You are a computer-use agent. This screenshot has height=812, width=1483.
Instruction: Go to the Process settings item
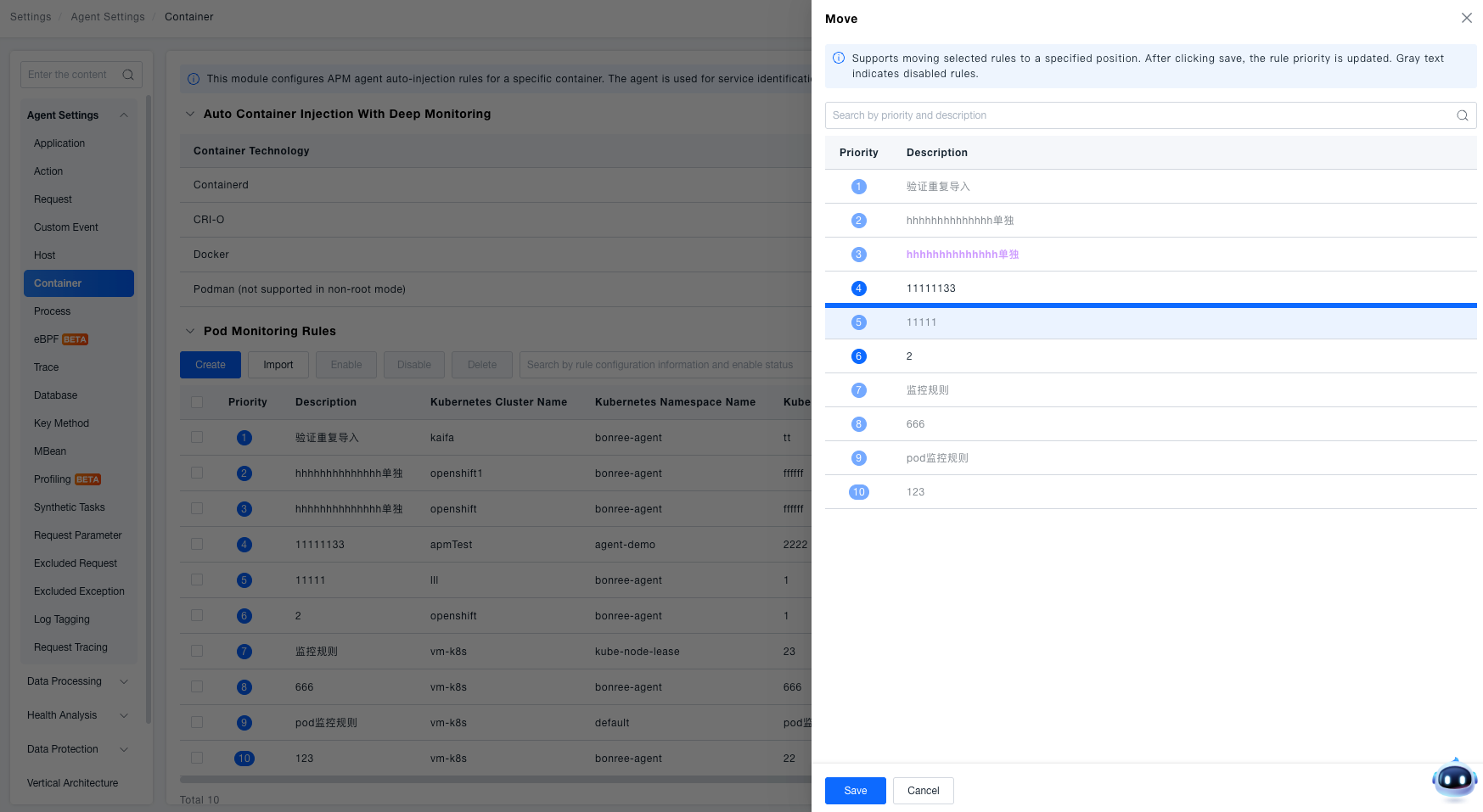53,311
